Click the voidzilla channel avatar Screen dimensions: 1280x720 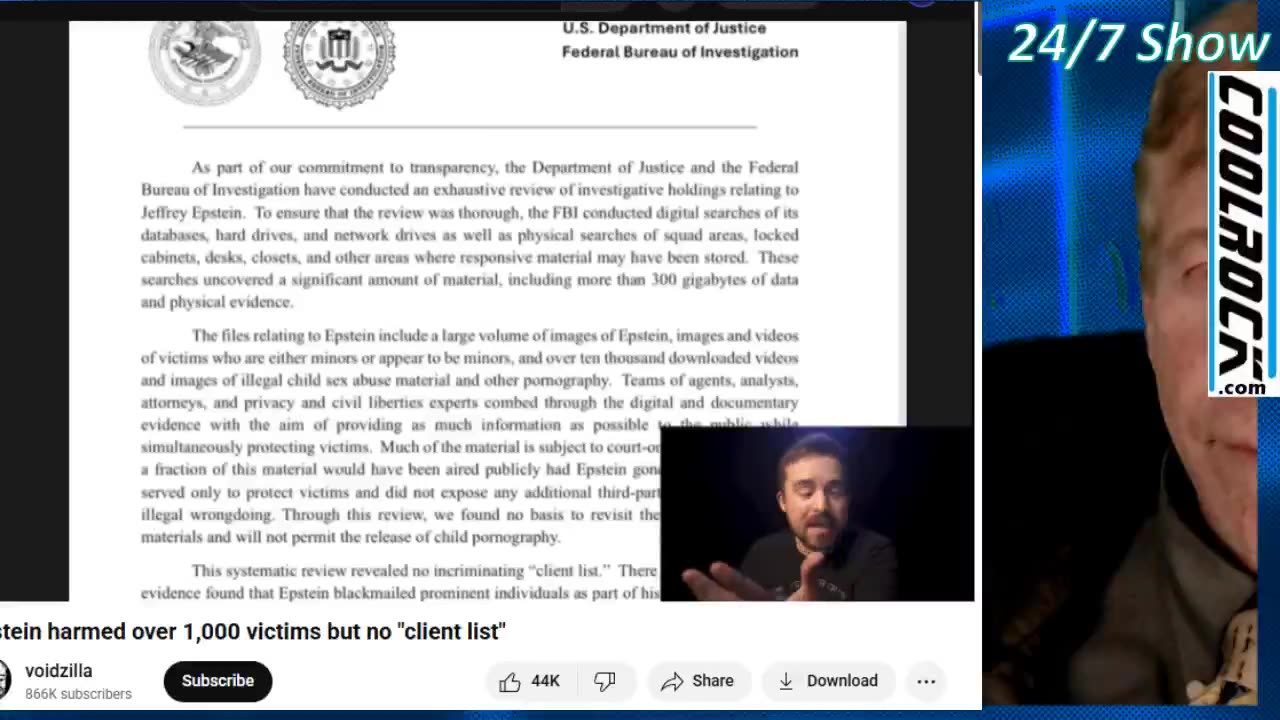tap(5, 681)
